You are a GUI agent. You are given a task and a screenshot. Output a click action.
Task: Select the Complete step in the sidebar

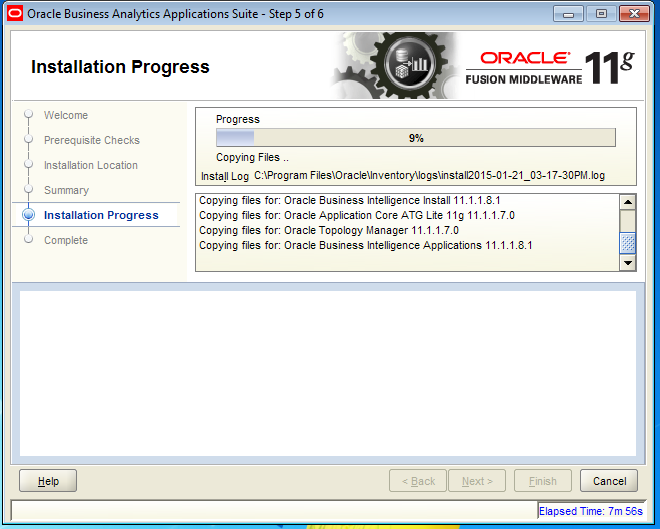coord(66,240)
